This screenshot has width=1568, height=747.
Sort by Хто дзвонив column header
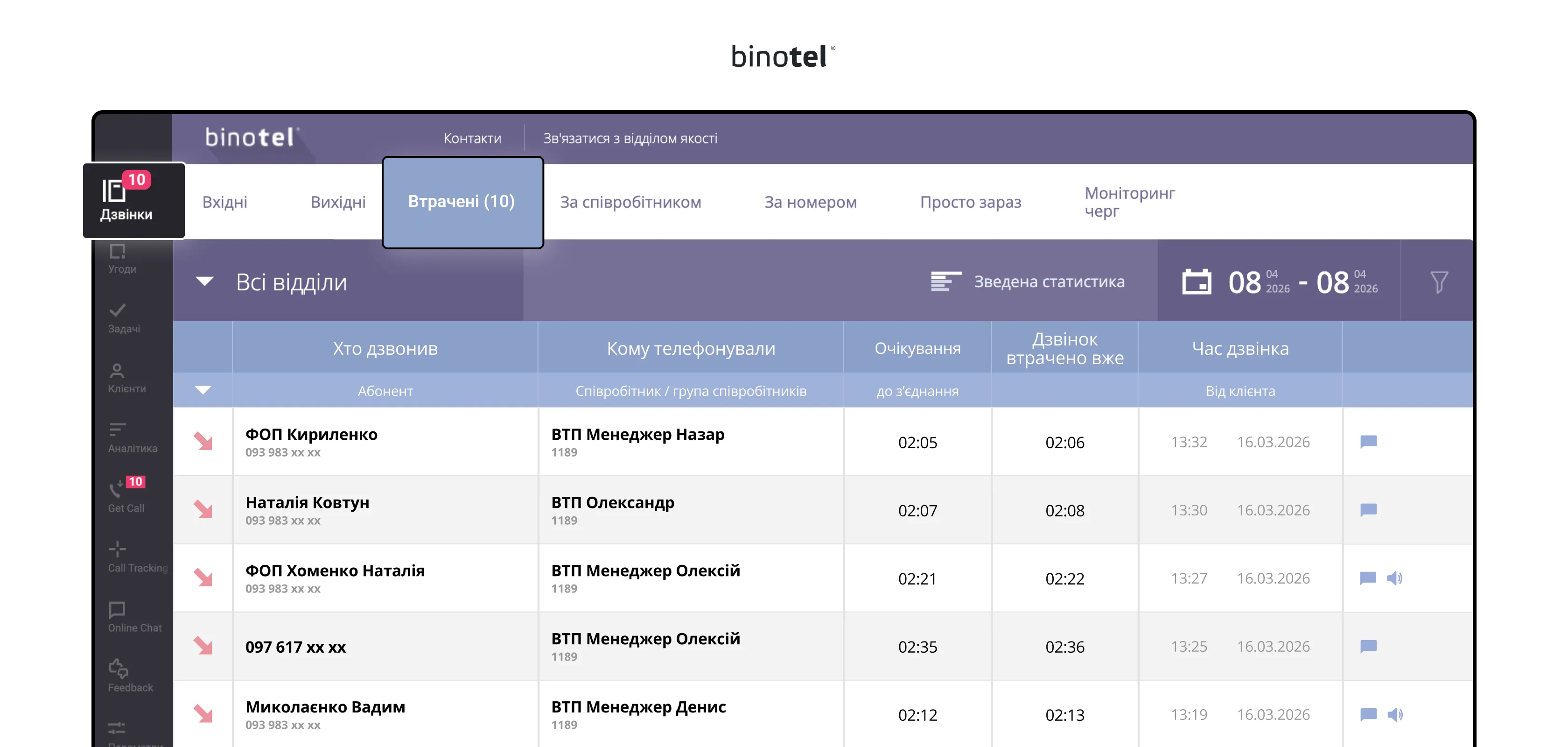pyautogui.click(x=385, y=348)
